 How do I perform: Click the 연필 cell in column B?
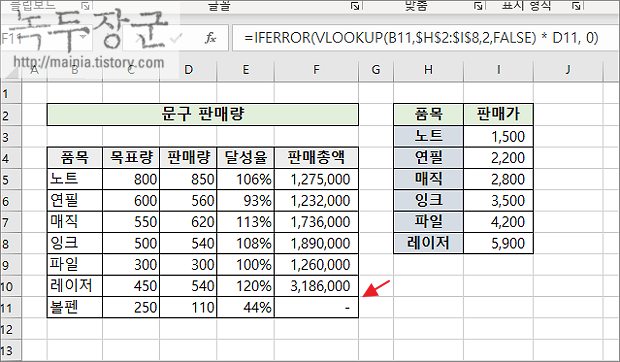(75, 201)
